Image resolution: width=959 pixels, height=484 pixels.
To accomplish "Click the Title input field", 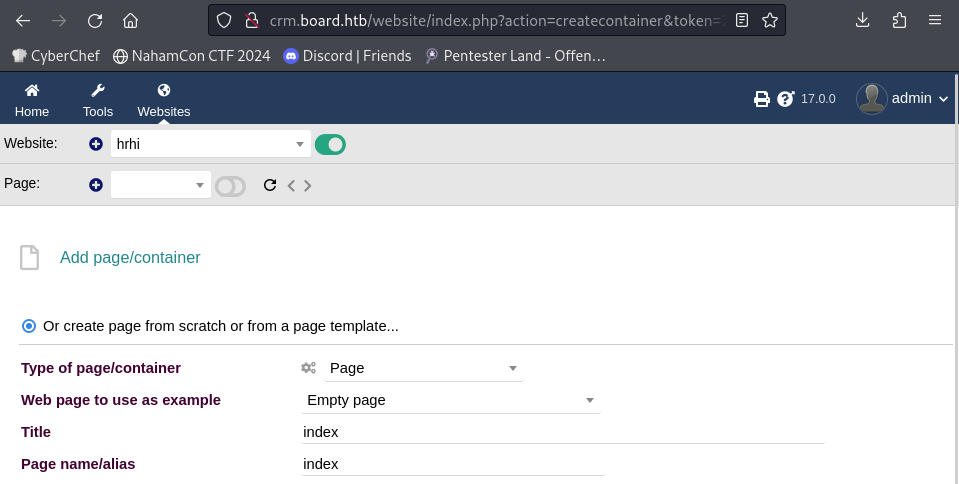I will click(563, 432).
